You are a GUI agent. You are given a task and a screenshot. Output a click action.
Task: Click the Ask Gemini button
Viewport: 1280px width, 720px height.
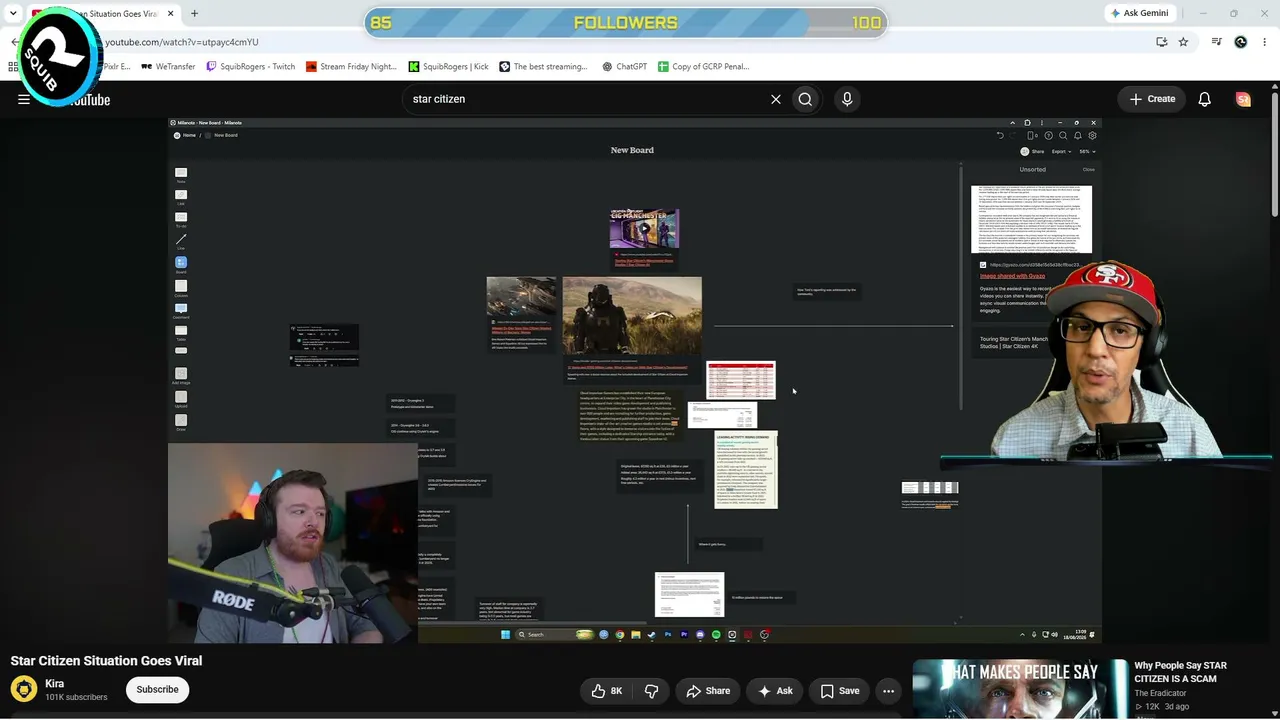1139,13
